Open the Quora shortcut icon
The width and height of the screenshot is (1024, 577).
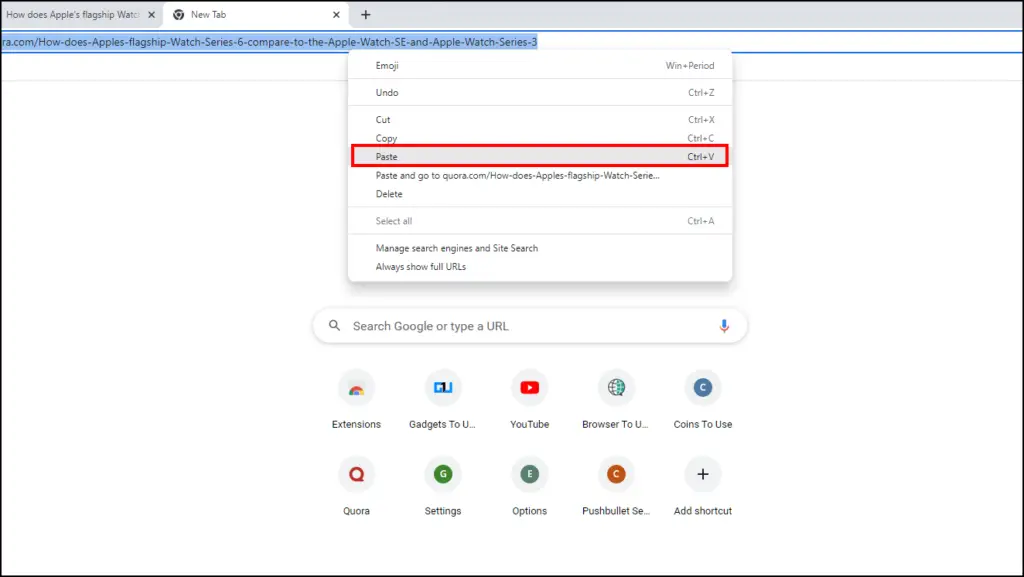coord(356,475)
